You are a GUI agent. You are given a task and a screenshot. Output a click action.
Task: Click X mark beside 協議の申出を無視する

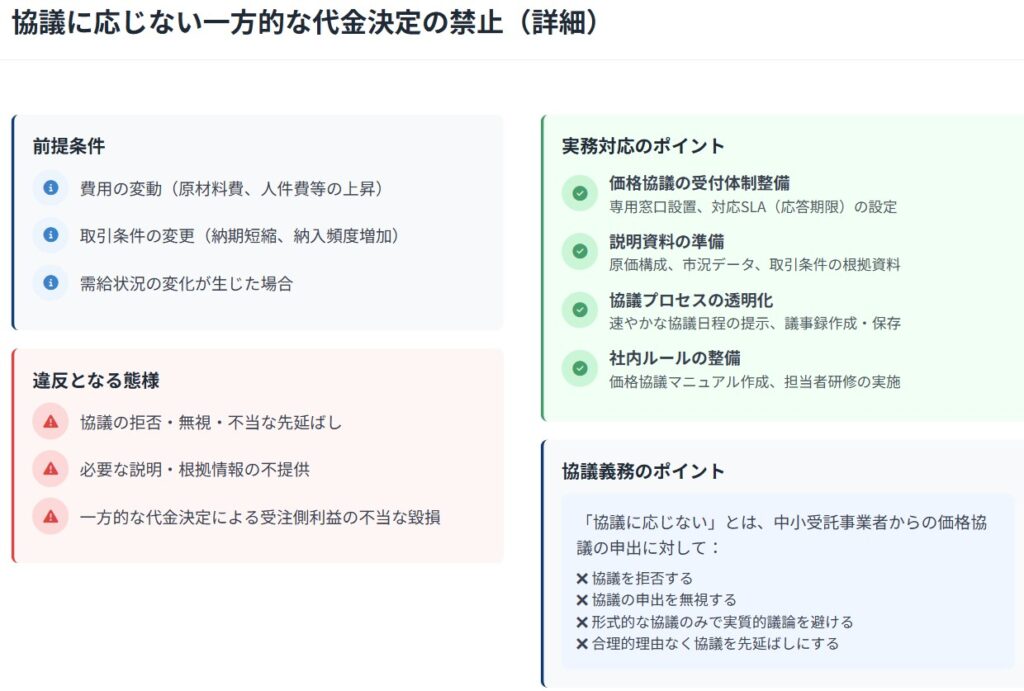click(583, 600)
